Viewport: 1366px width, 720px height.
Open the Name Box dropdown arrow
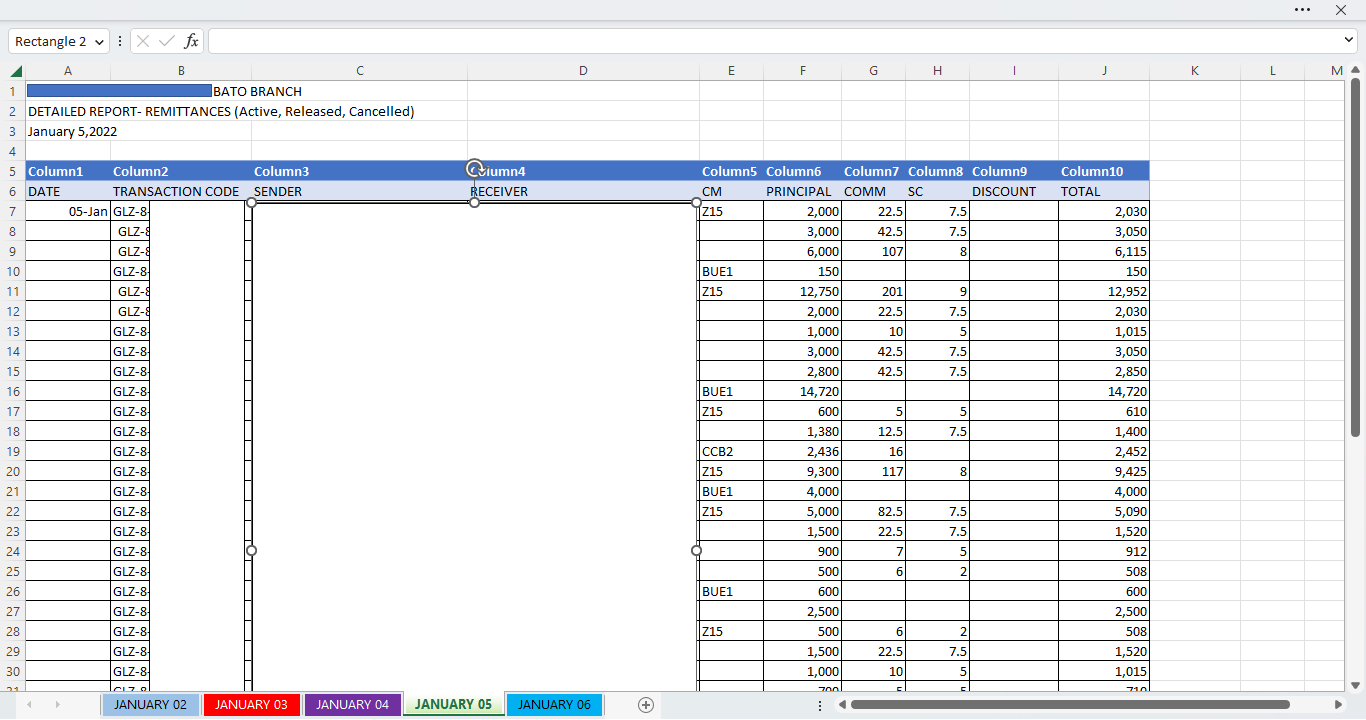pyautogui.click(x=99, y=42)
